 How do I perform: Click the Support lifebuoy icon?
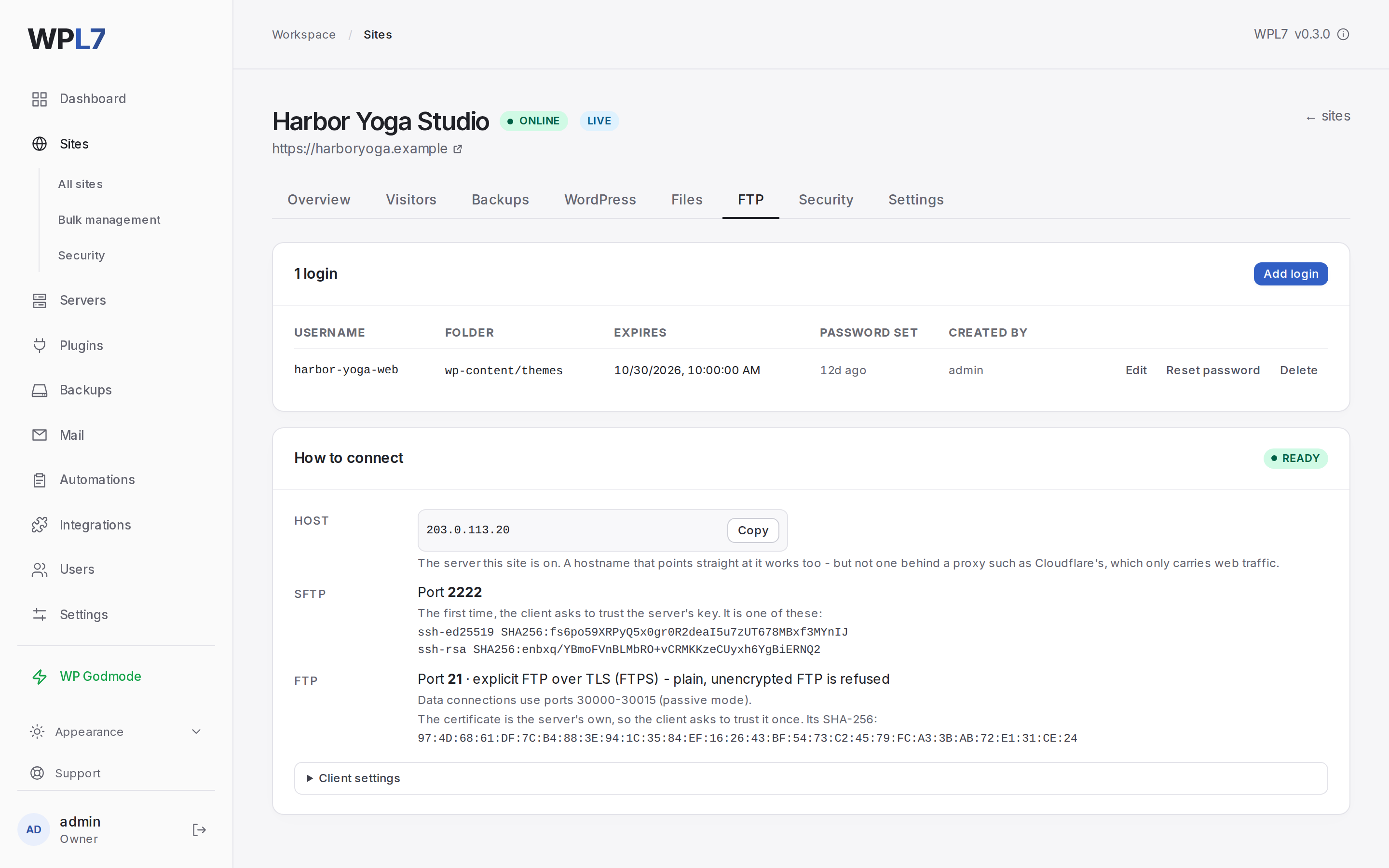(37, 773)
